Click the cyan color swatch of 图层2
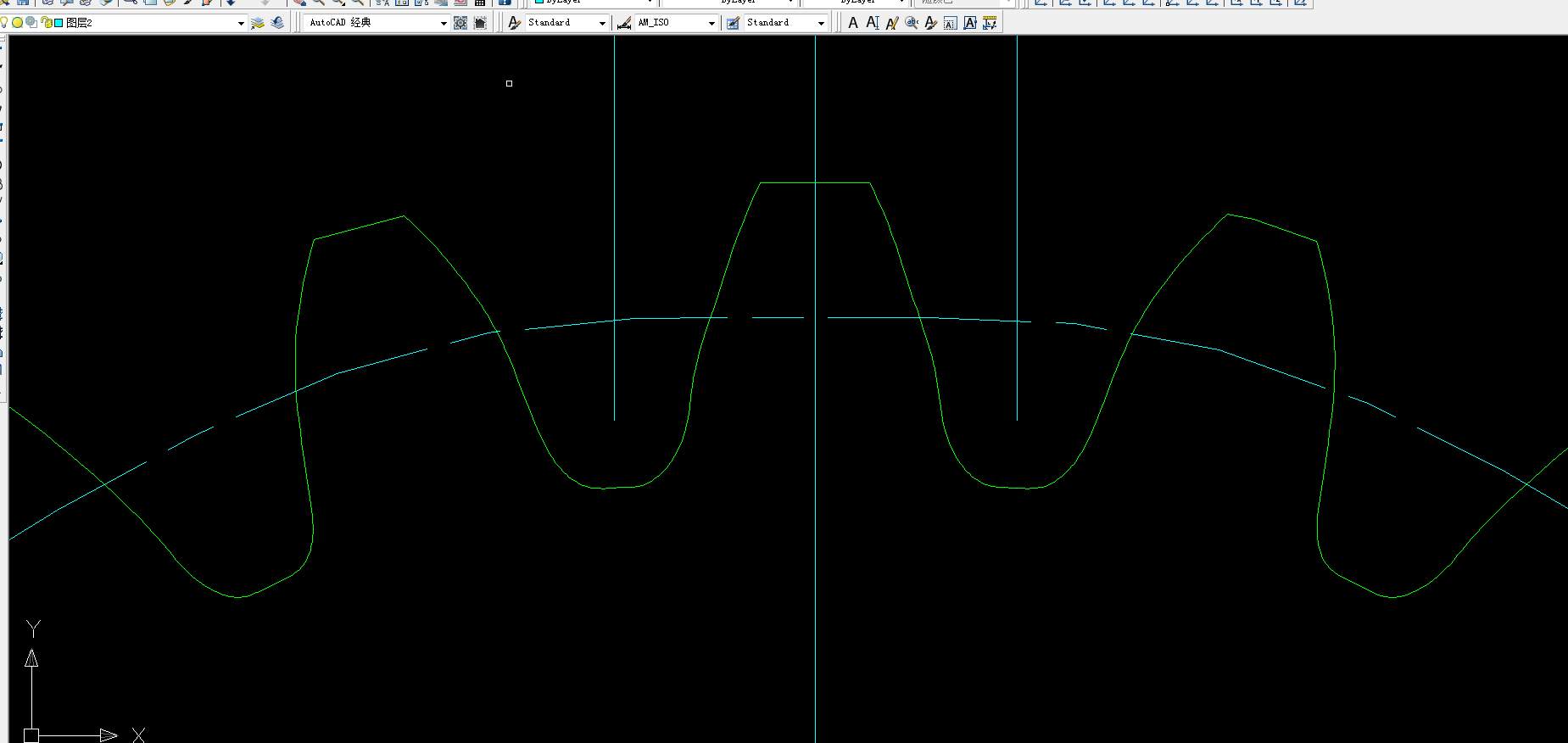This screenshot has width=1568, height=743. pyautogui.click(x=59, y=23)
